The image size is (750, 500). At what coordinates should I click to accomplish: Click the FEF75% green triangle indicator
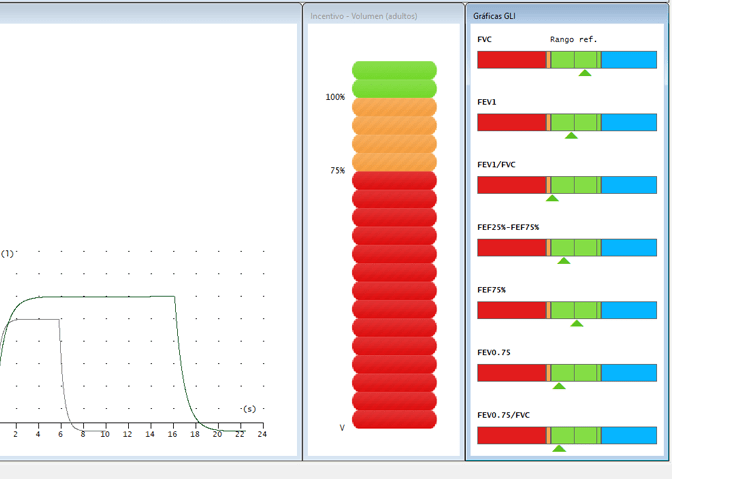click(577, 323)
